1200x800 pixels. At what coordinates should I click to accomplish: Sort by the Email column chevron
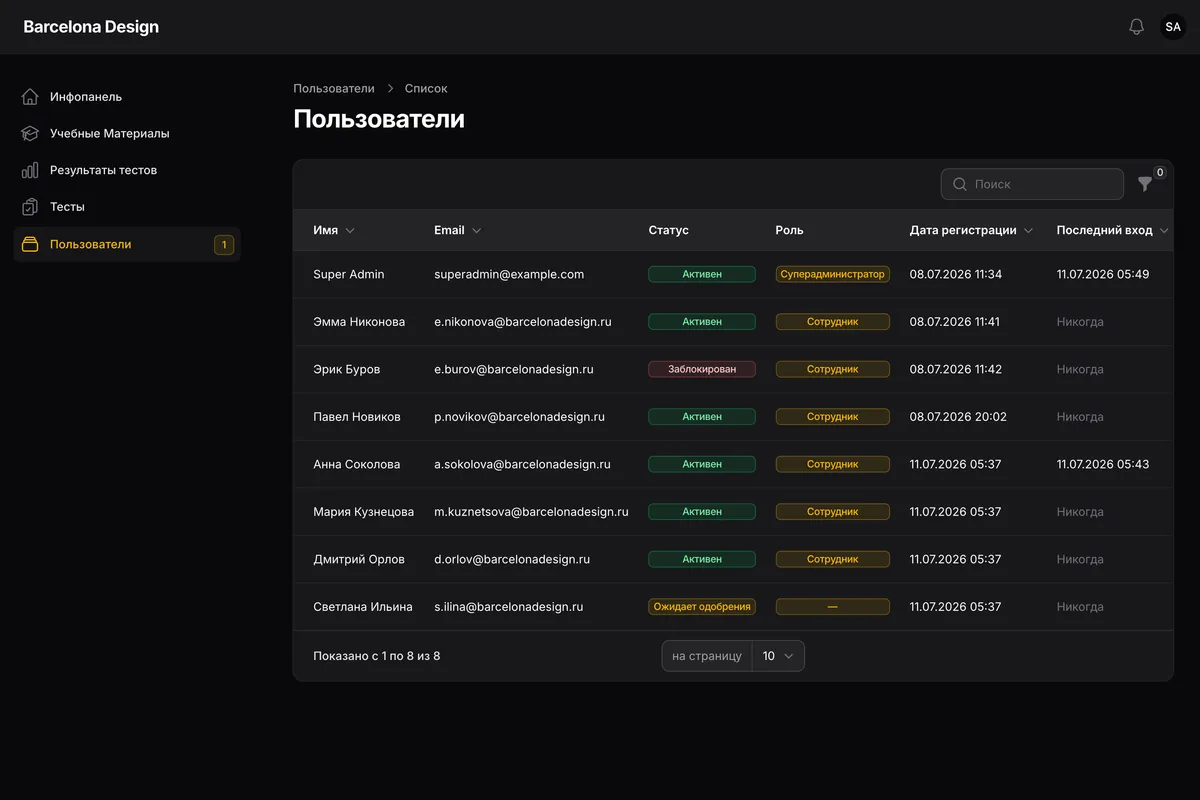point(477,231)
